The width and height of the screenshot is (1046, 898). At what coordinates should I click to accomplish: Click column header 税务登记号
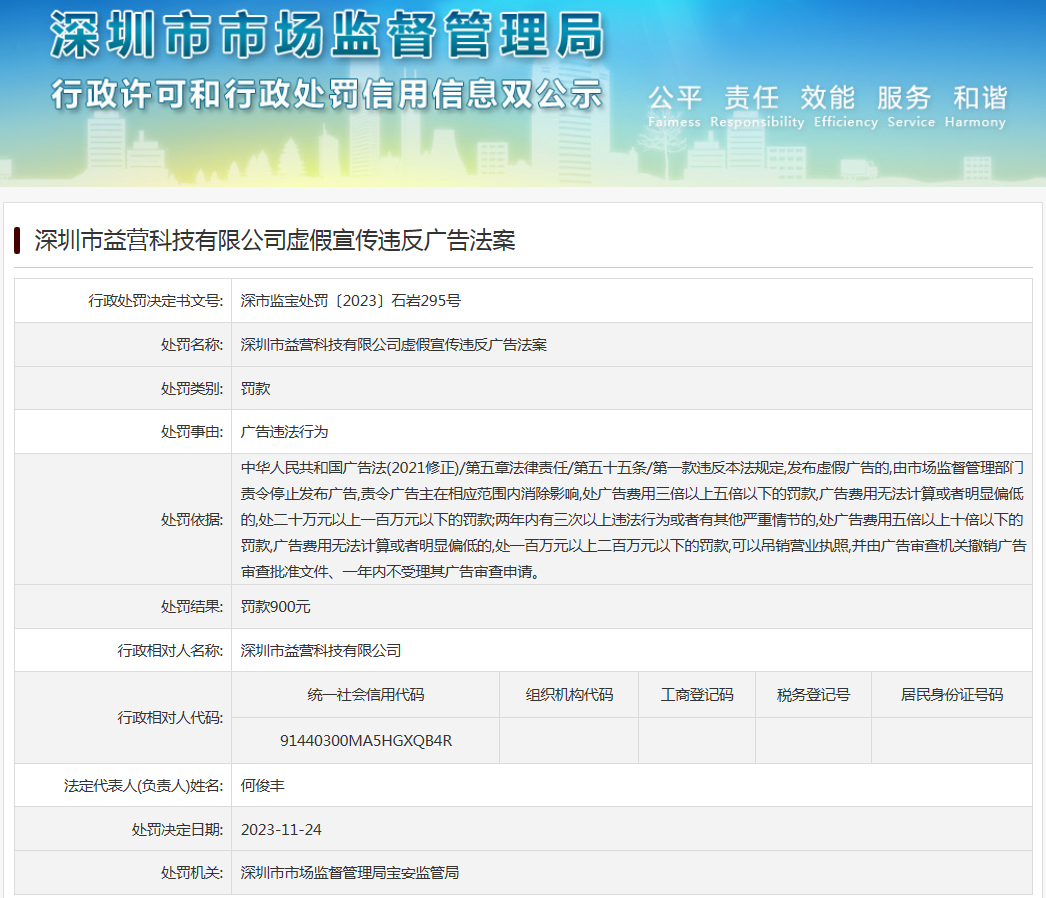(x=813, y=695)
